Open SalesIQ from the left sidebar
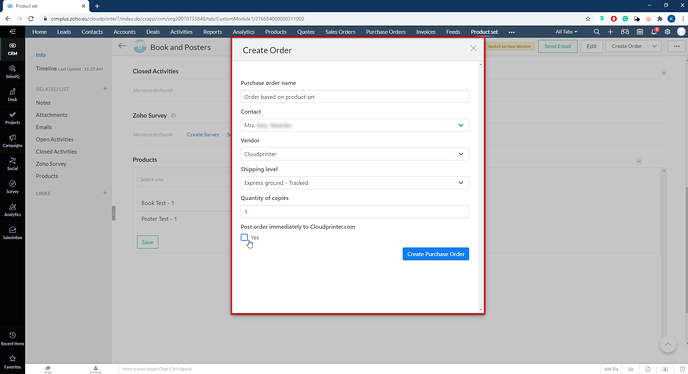Screen dimensions: 688x374 (12, 72)
